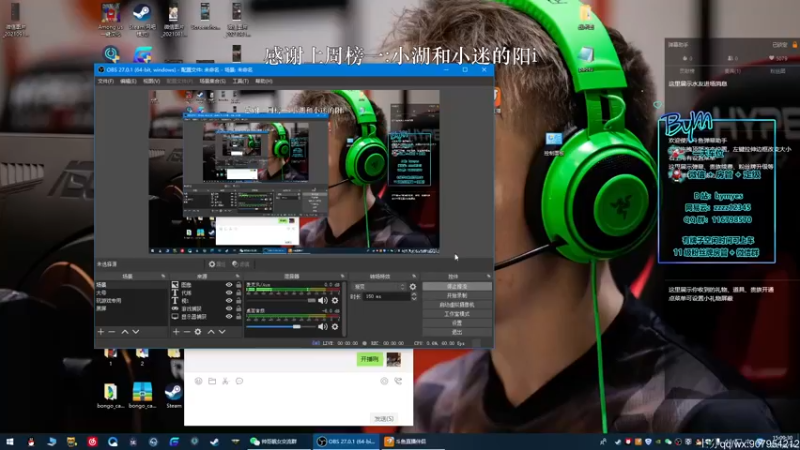Toggle the lock on the 显示器捕获 source
The width and height of the screenshot is (800, 450).
[x=239, y=316]
